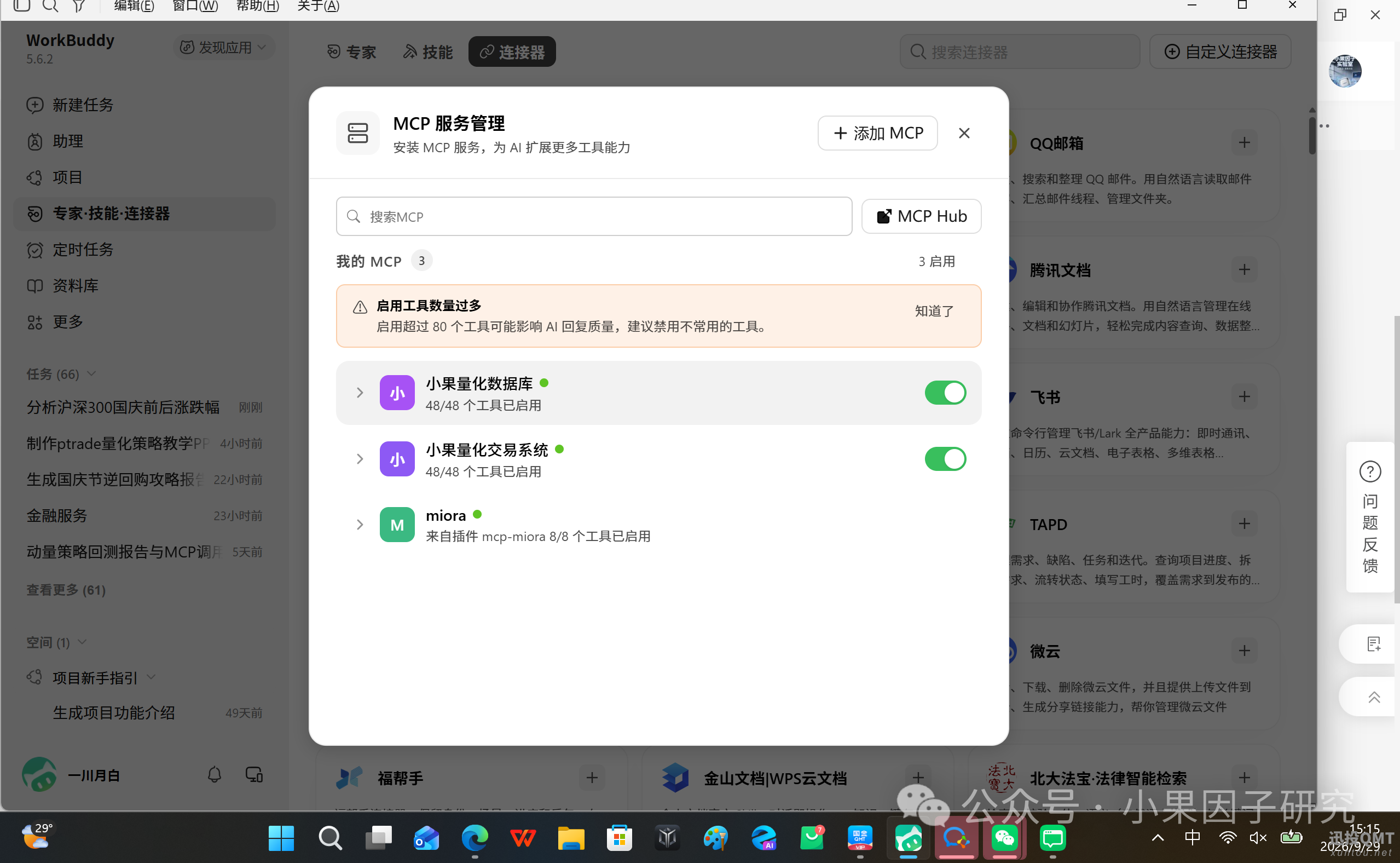This screenshot has height=863, width=1400.
Task: Open the 关于(A) menu
Action: pyautogui.click(x=319, y=5)
